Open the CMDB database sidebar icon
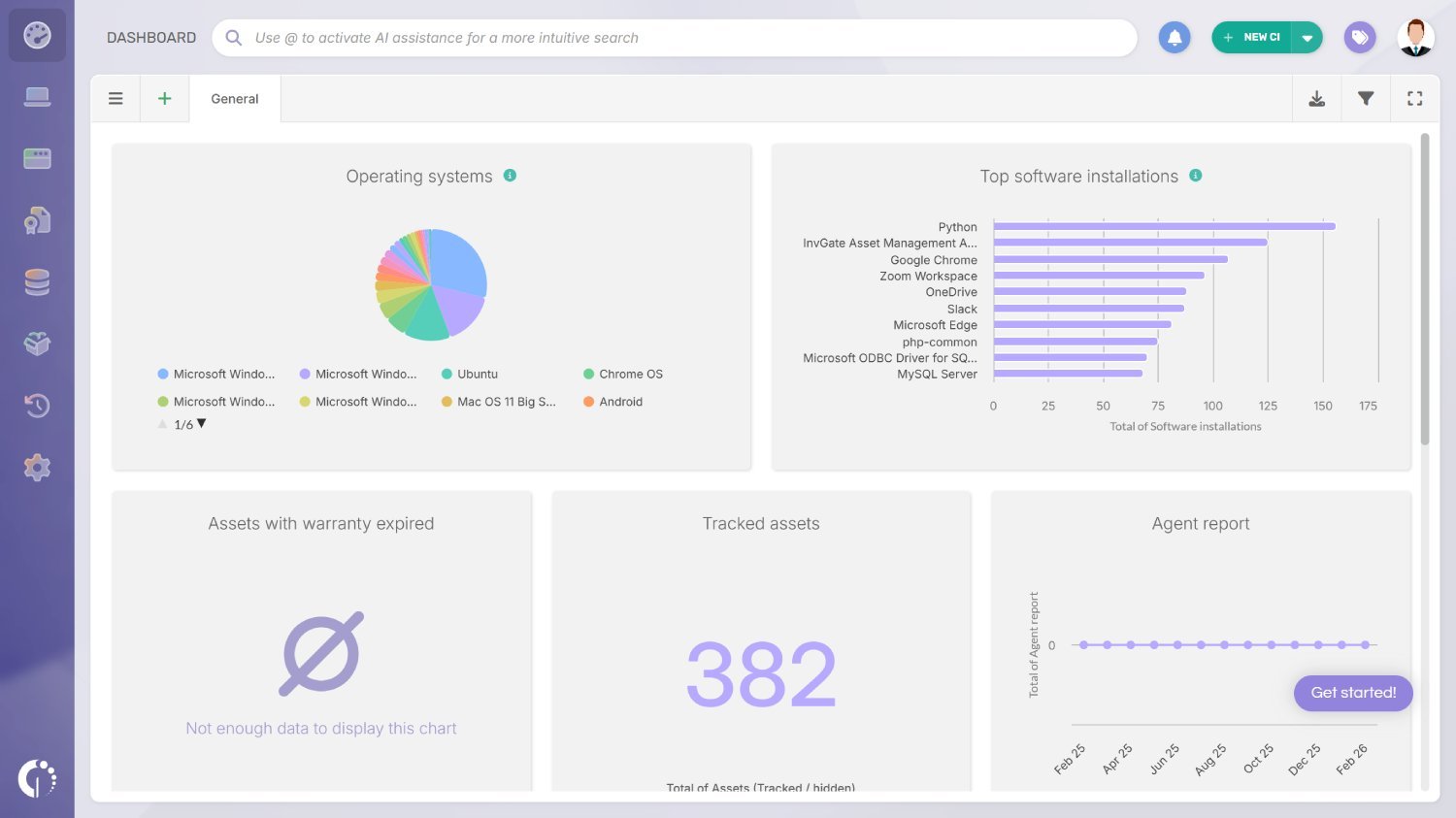The height and width of the screenshot is (818, 1456). [37, 281]
